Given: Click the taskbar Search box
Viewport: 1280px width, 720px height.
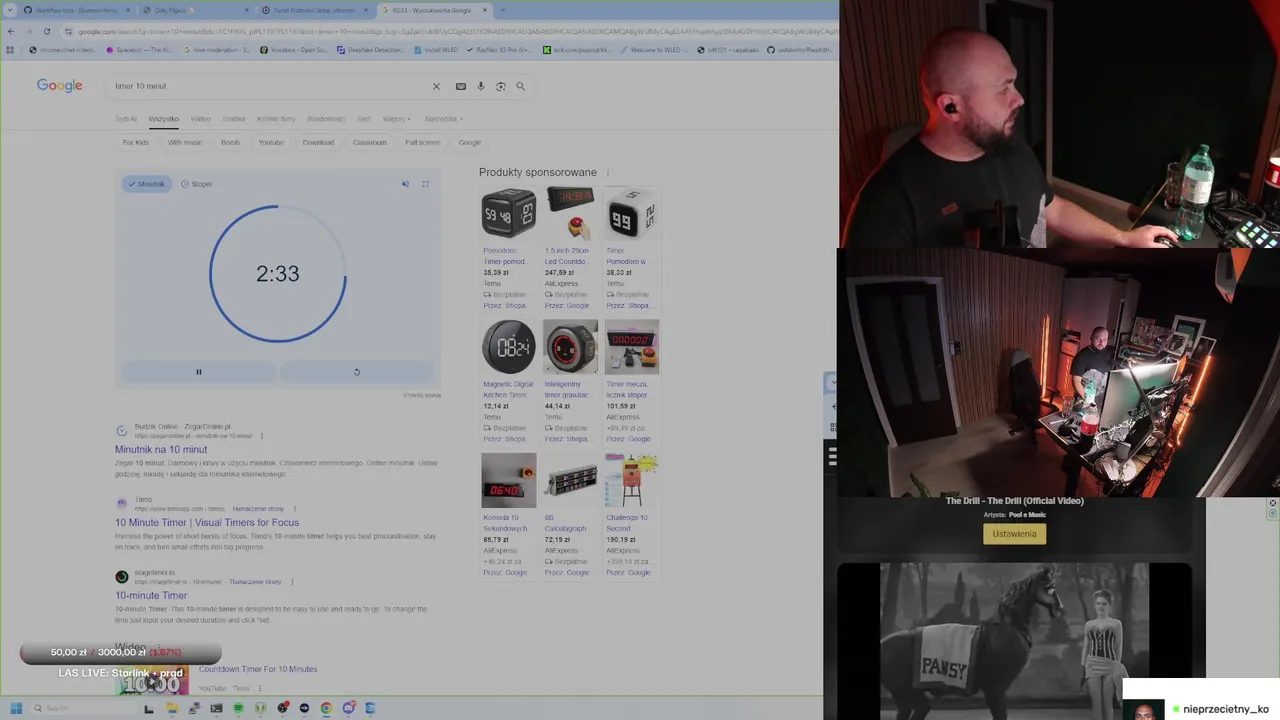Looking at the screenshot, I should click(x=85, y=708).
